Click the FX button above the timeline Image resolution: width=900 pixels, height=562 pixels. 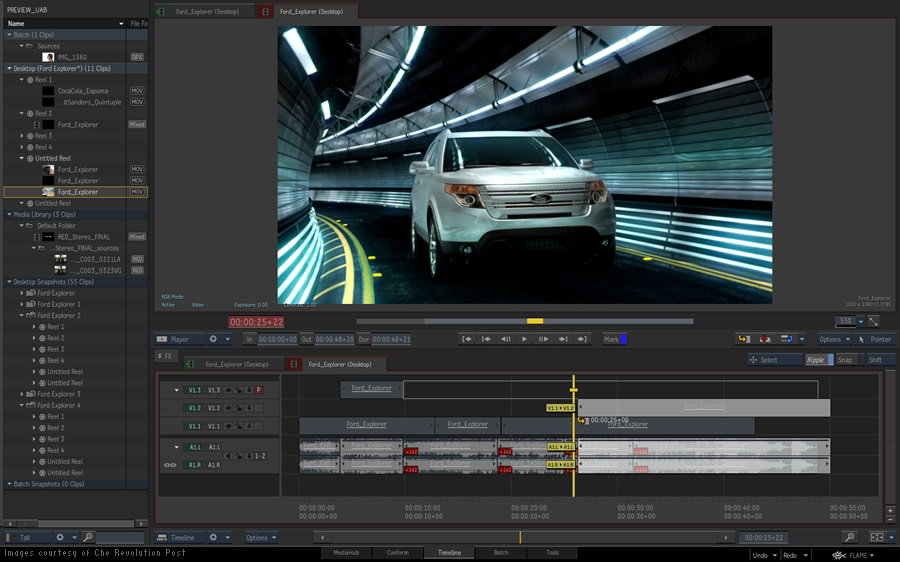pyautogui.click(x=165, y=356)
